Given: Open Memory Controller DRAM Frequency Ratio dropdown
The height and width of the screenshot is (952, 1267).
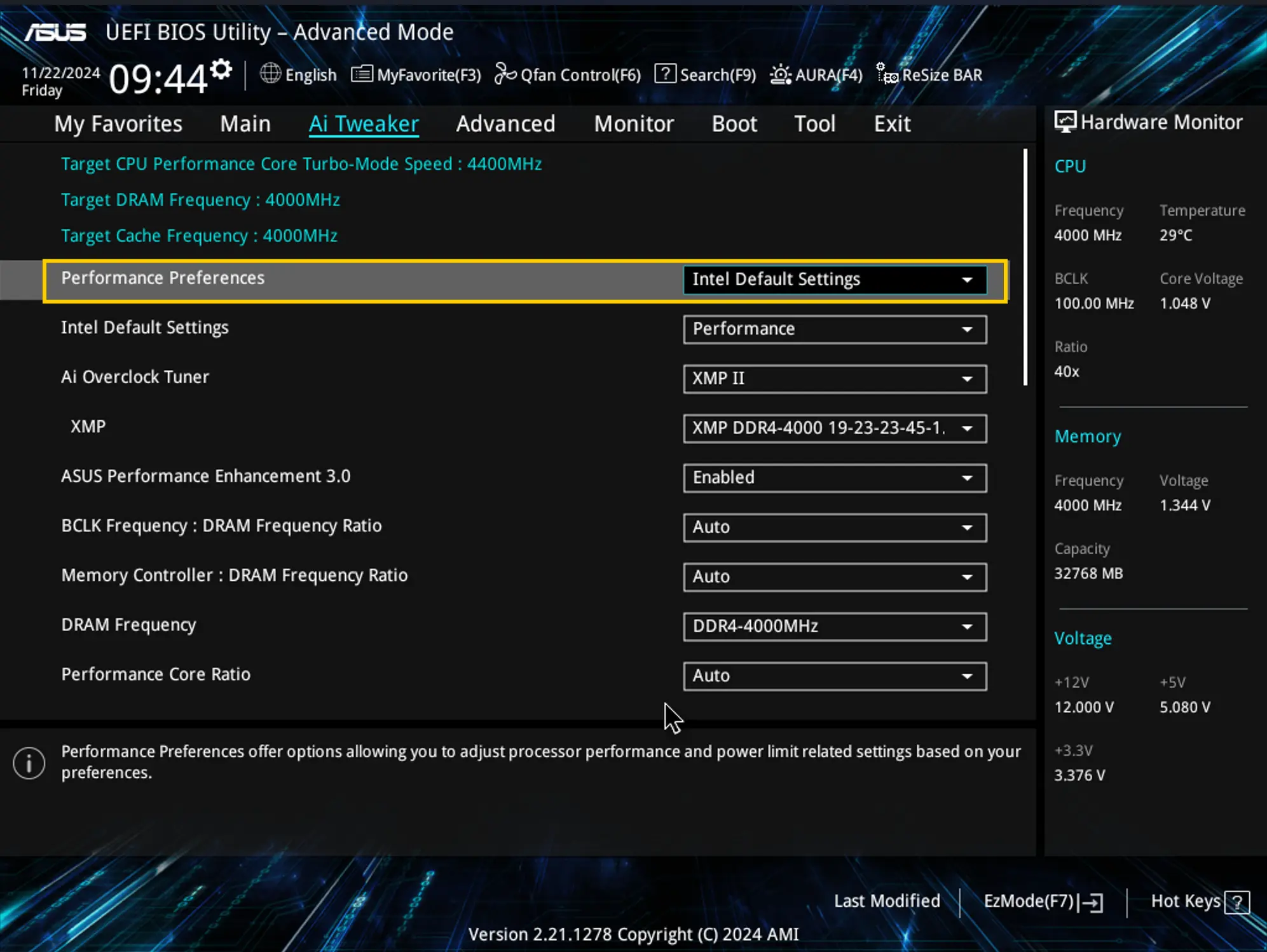Looking at the screenshot, I should coord(835,577).
